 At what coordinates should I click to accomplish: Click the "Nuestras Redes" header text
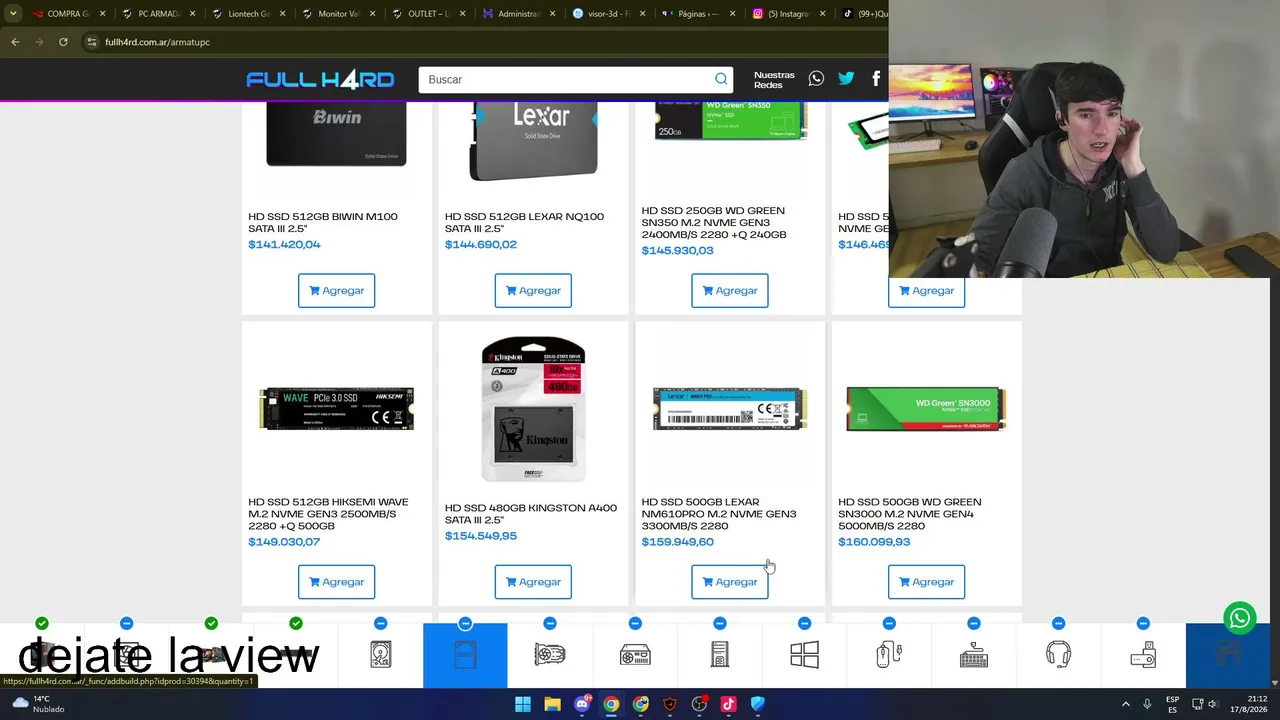(x=774, y=80)
